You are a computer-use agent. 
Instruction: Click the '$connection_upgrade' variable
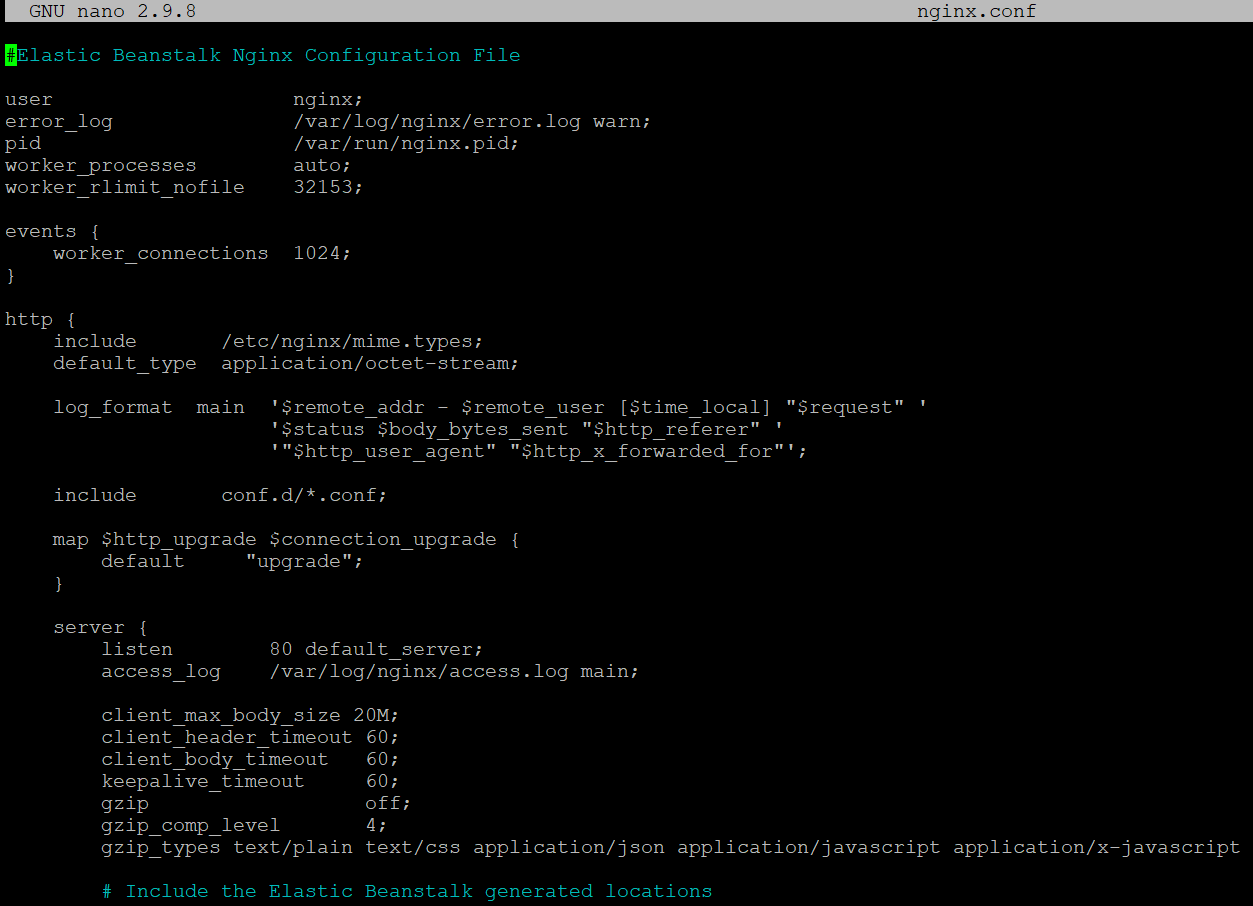point(383,539)
